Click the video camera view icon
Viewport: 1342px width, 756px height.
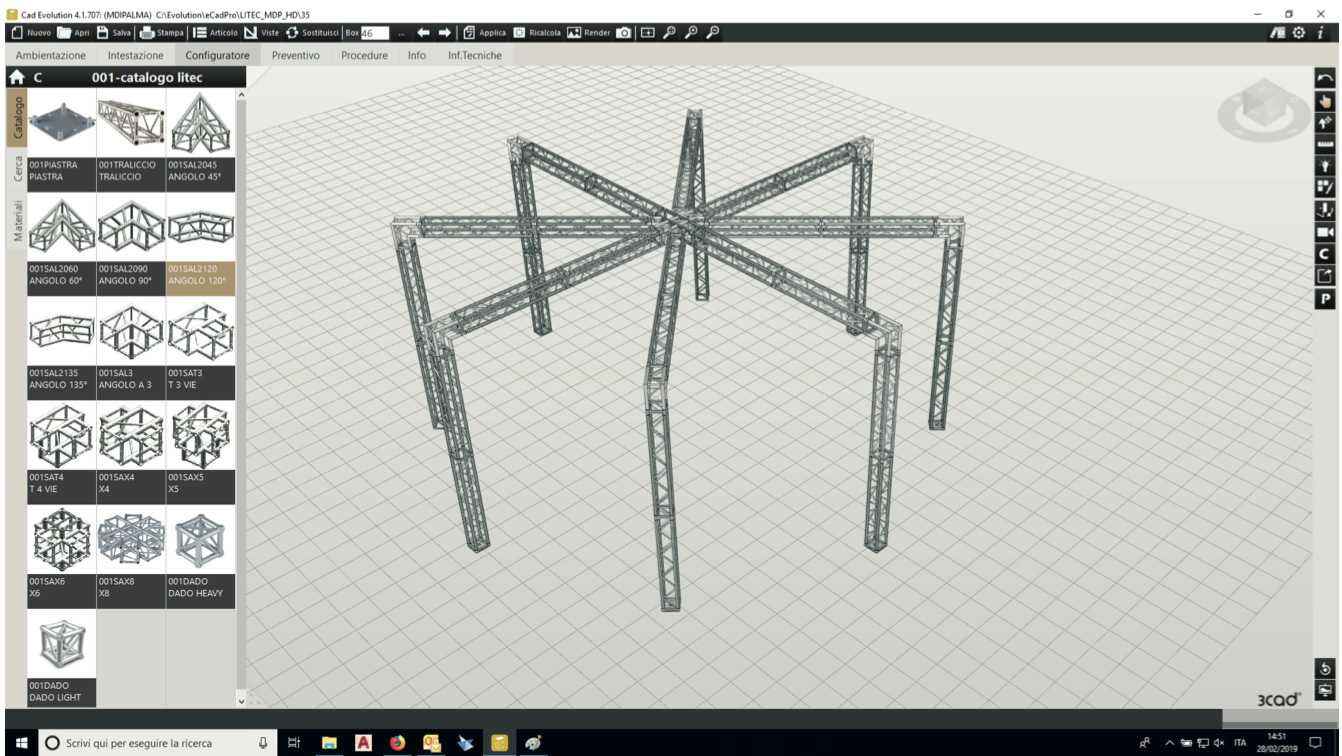[1325, 232]
